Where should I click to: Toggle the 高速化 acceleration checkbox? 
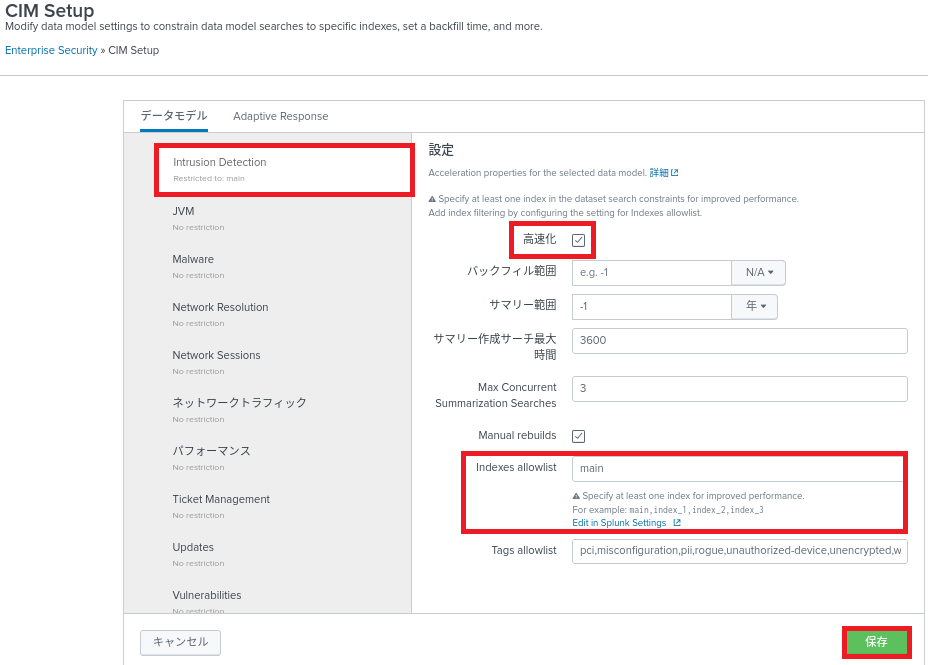coord(578,240)
